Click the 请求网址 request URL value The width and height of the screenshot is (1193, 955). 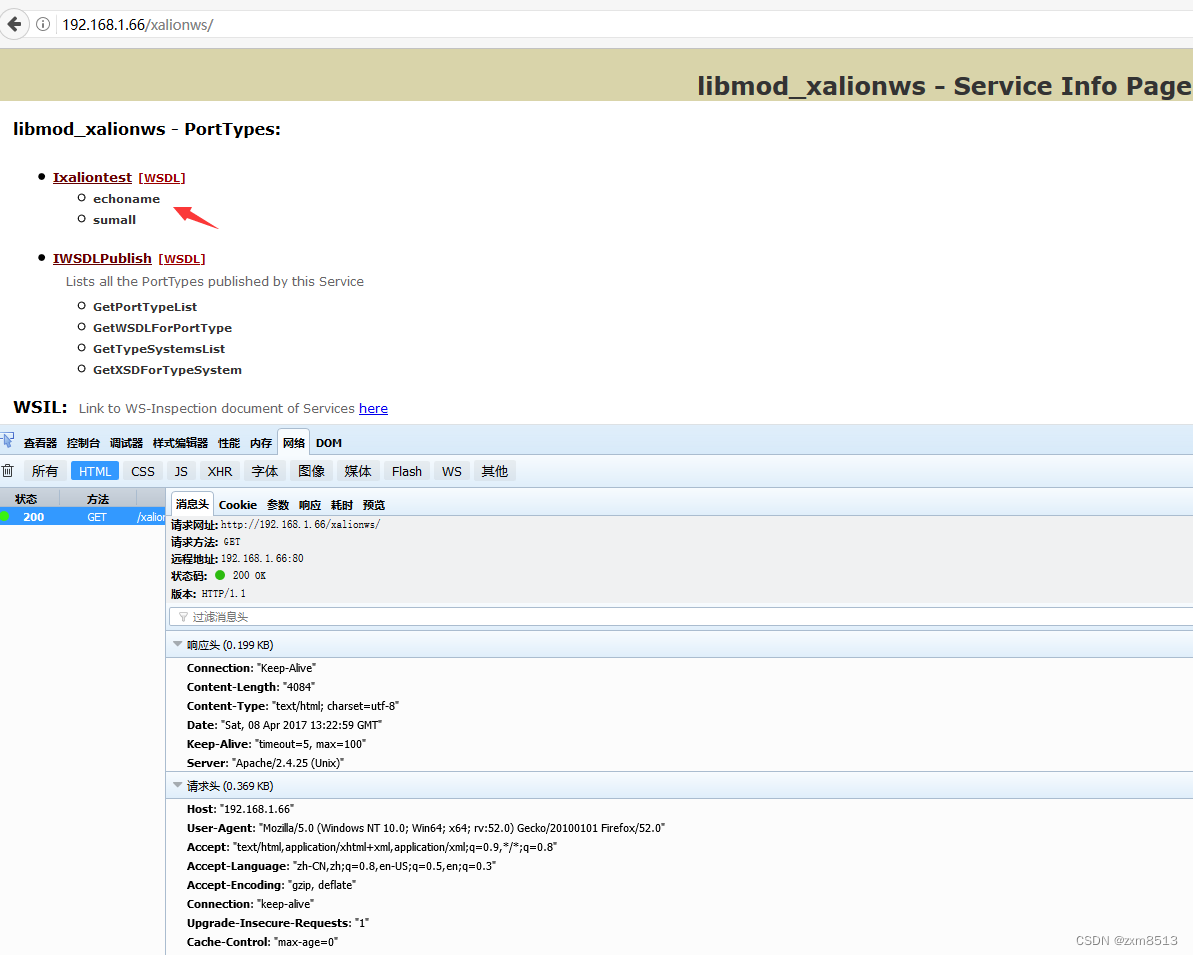coord(300,524)
